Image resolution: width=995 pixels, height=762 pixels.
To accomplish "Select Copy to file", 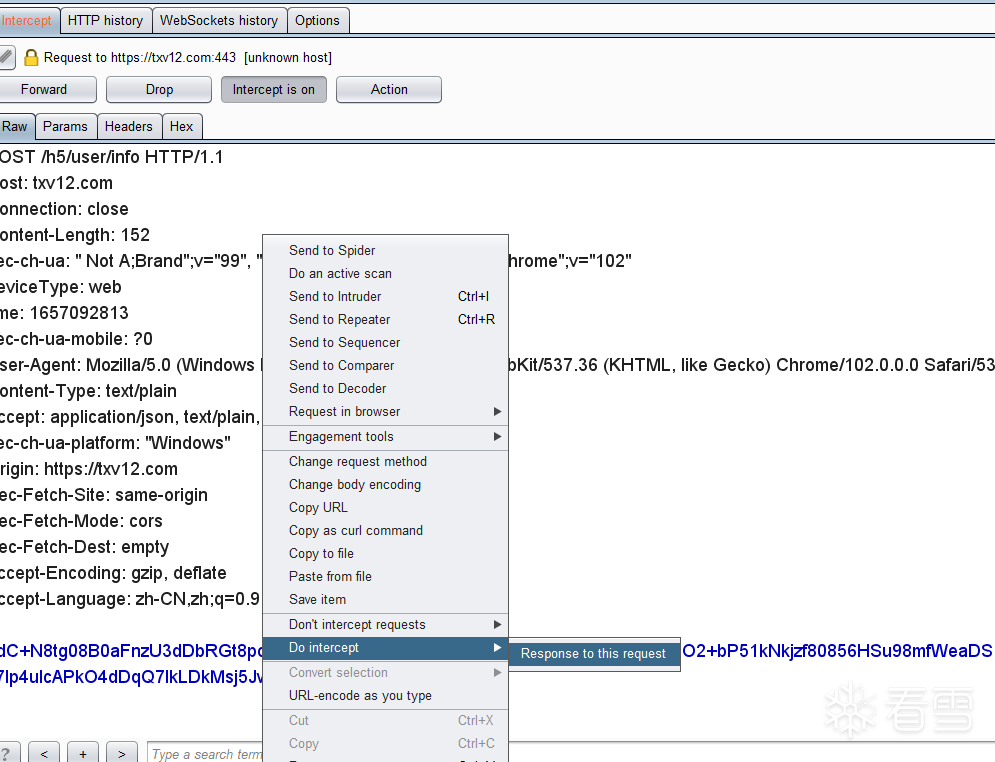I will pyautogui.click(x=385, y=553).
